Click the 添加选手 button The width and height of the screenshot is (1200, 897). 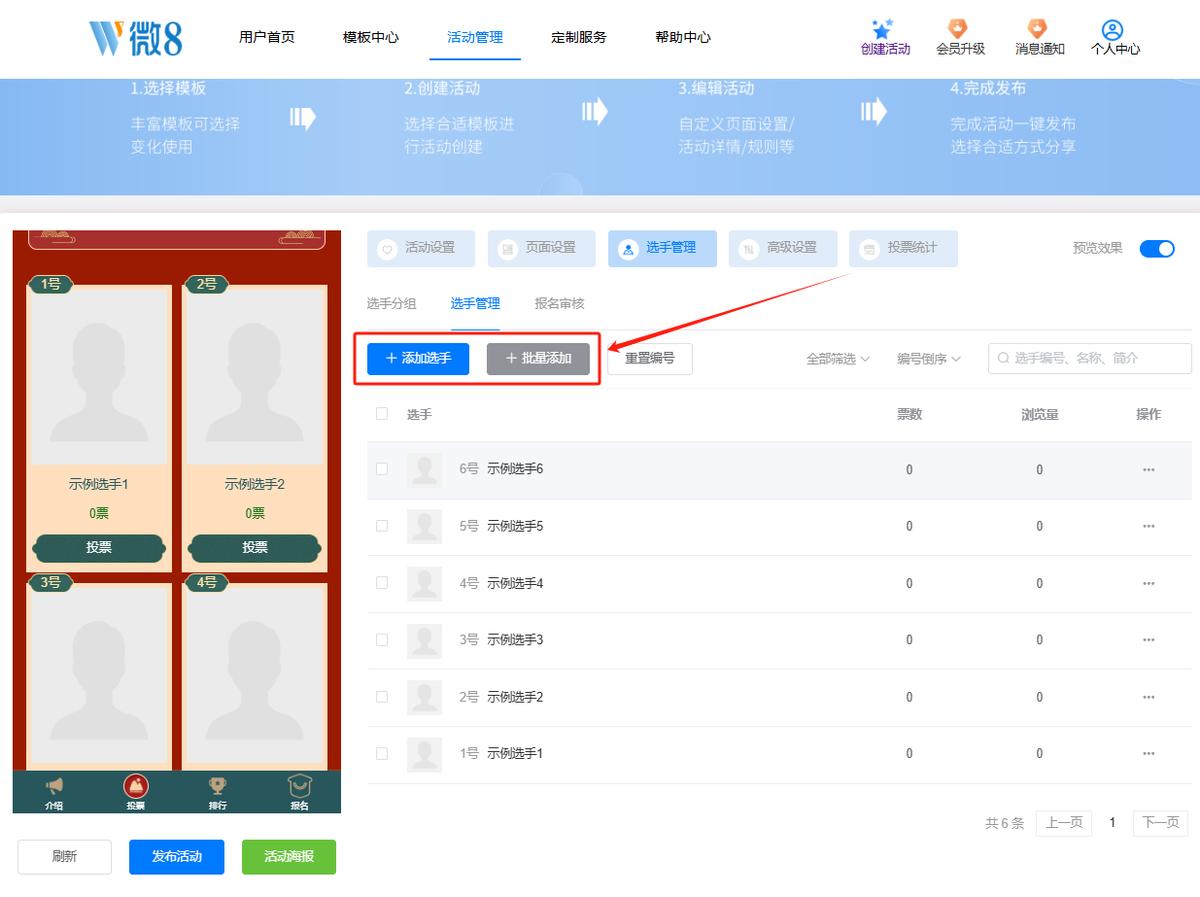coord(418,359)
